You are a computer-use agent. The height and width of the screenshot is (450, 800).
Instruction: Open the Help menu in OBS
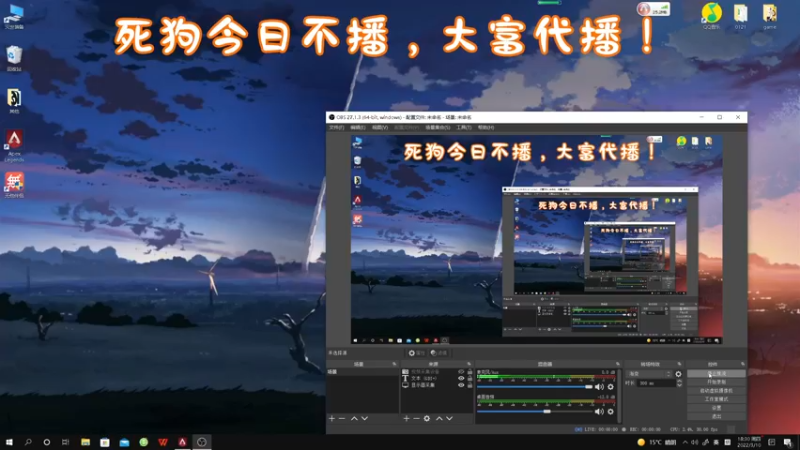click(486, 128)
